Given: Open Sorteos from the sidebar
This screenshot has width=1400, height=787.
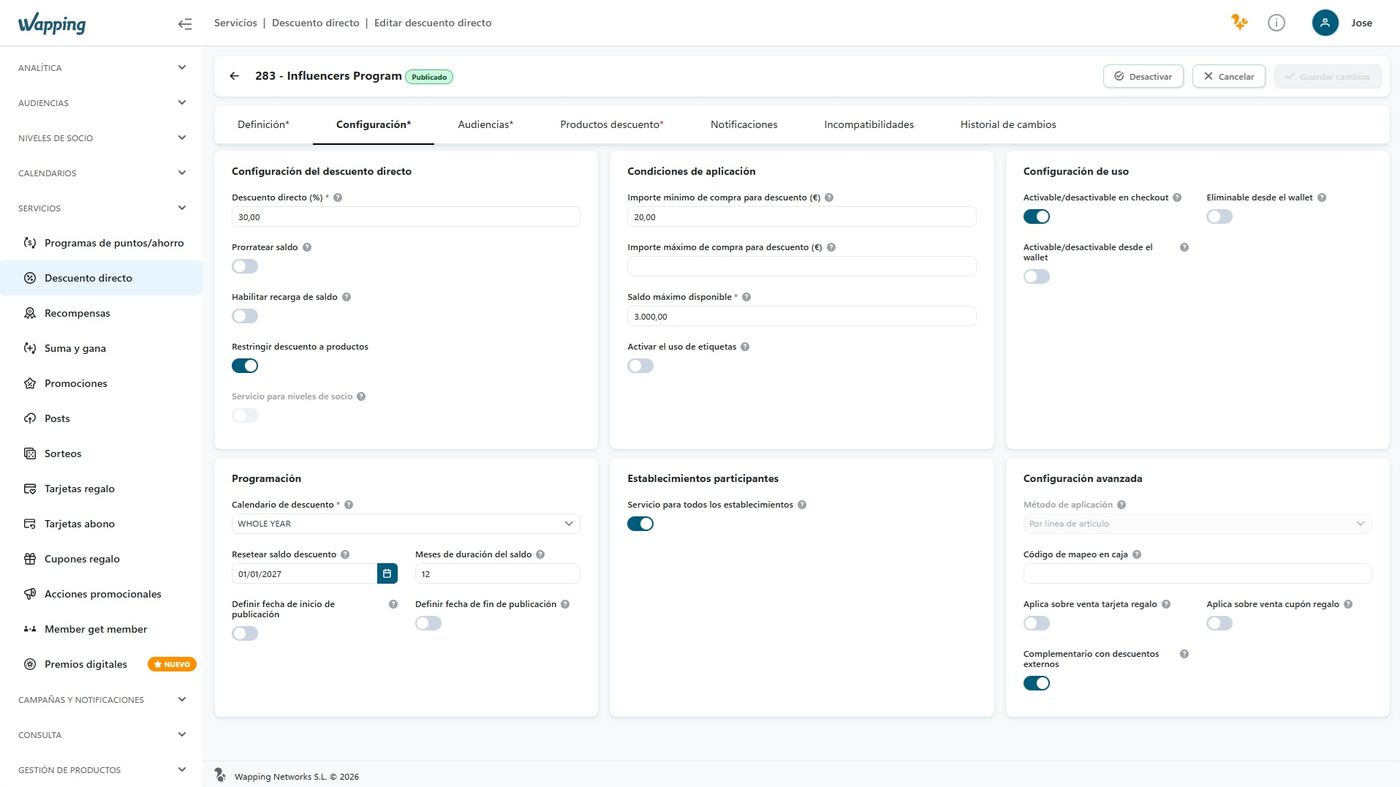Looking at the screenshot, I should (x=101, y=454).
